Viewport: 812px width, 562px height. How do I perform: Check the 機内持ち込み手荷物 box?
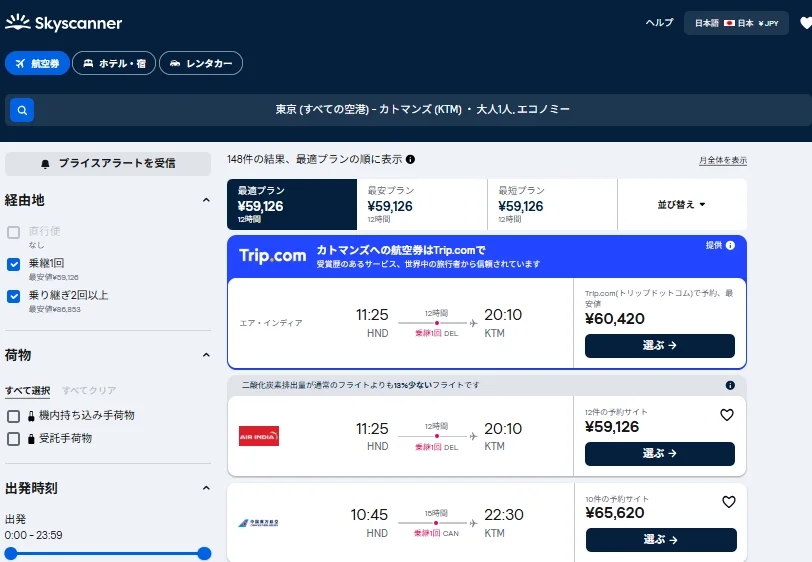pyautogui.click(x=13, y=416)
